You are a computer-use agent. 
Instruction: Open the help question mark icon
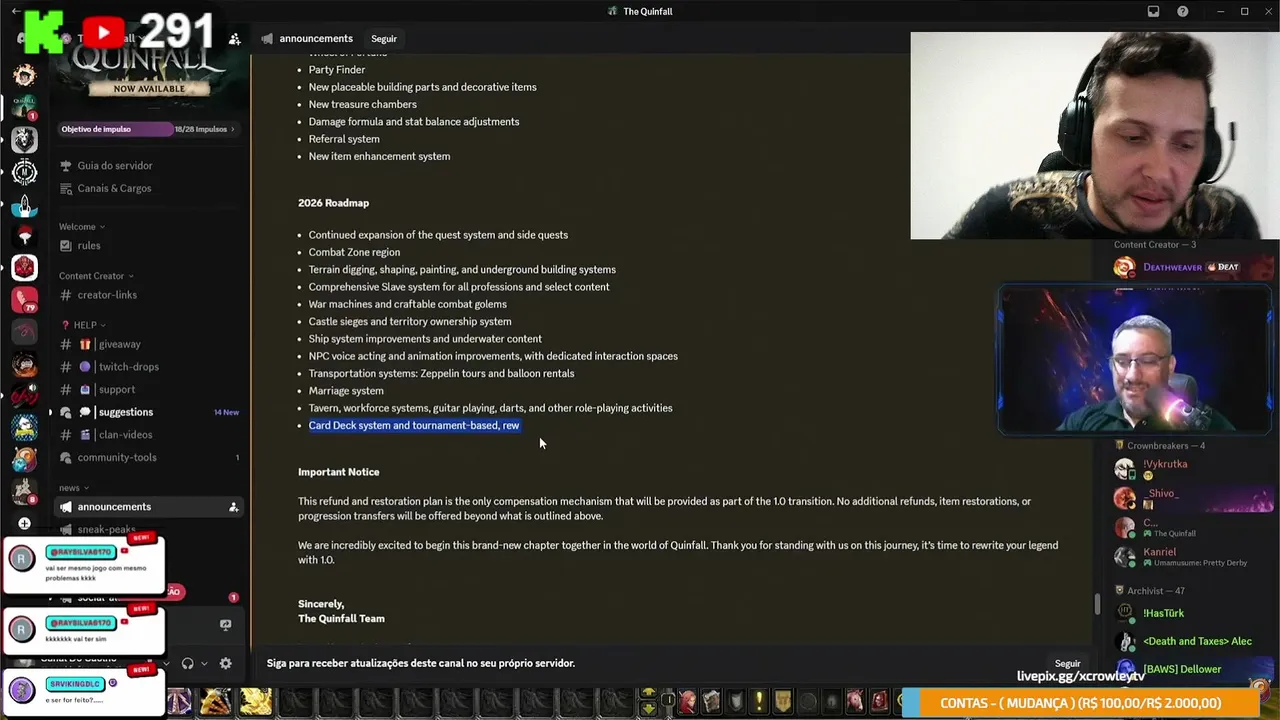click(x=1183, y=11)
